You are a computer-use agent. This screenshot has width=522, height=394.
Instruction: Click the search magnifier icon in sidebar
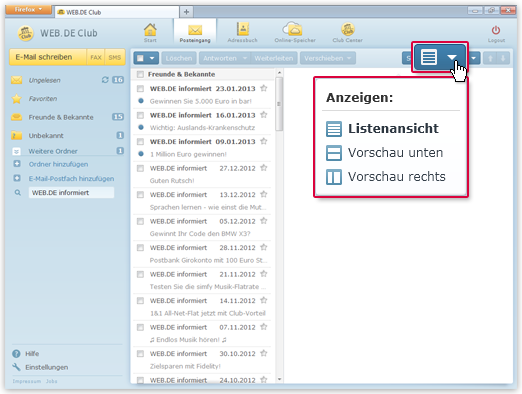[x=18, y=193]
